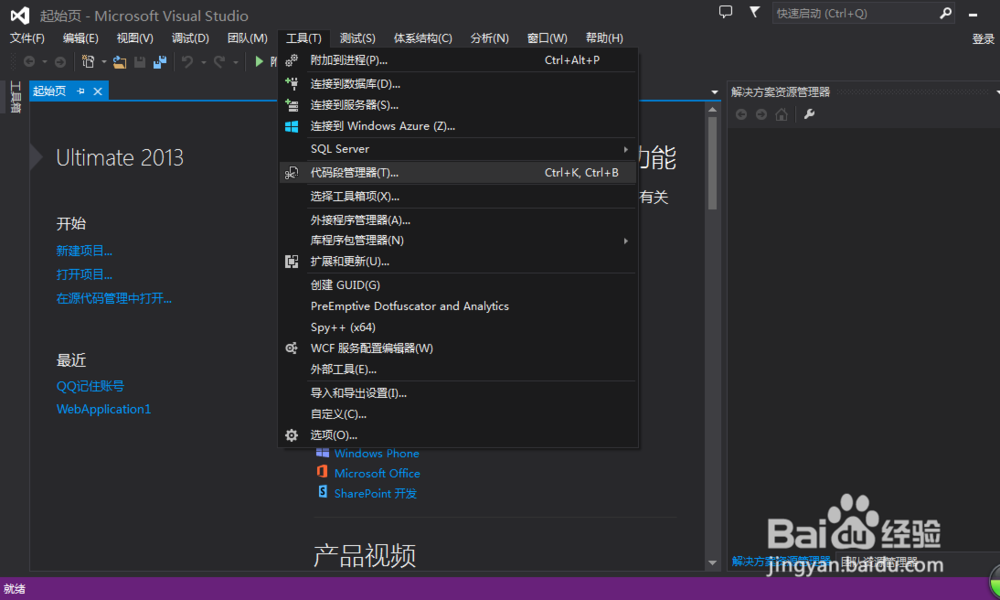Click the Microsoft Office icon
The image size is (1000, 600).
[323, 472]
